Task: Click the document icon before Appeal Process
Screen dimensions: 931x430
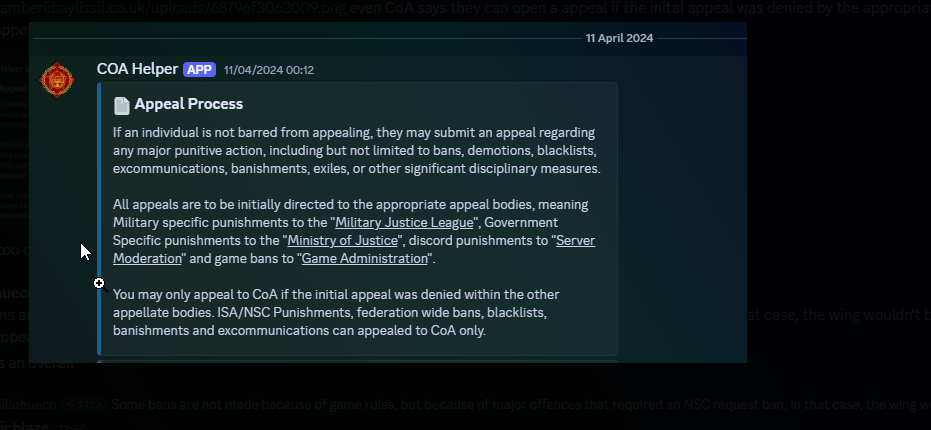Action: pos(122,105)
